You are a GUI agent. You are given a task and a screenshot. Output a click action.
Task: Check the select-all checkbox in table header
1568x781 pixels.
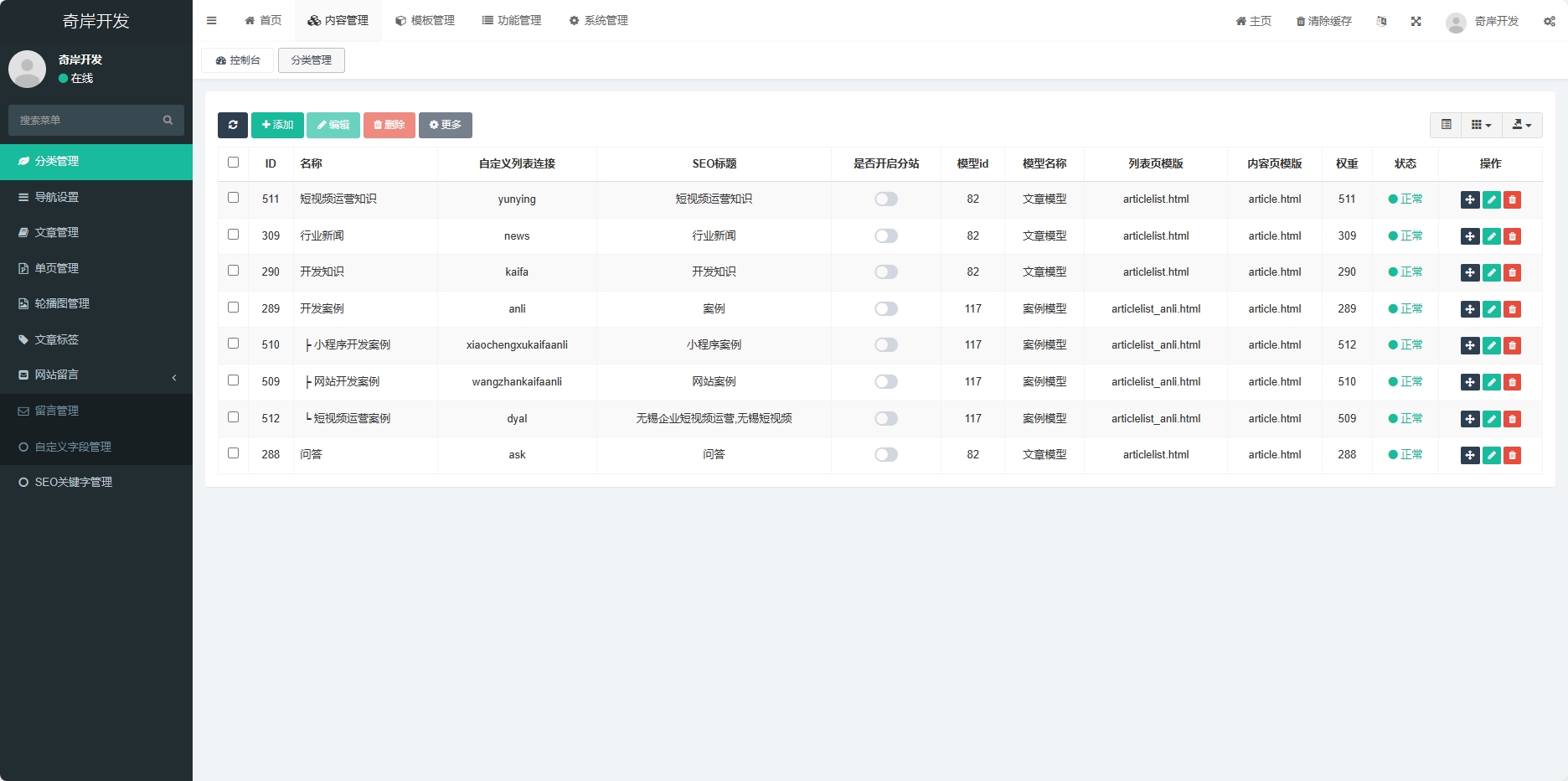[233, 163]
